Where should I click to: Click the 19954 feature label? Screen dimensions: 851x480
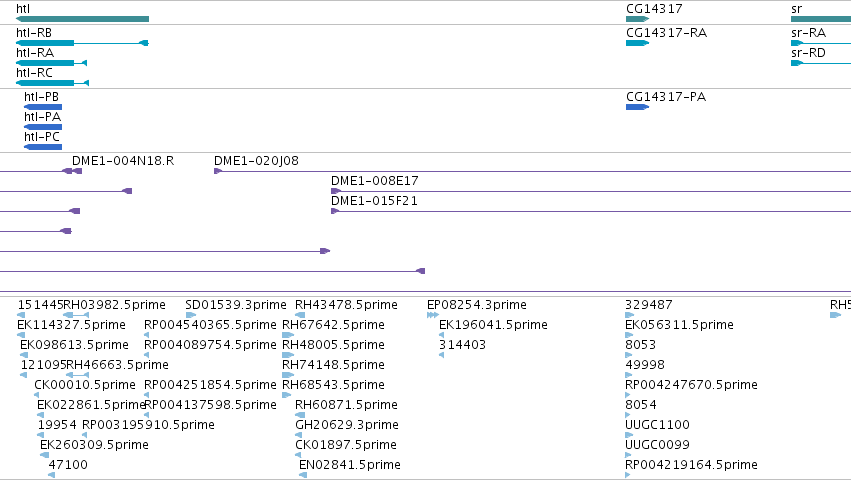(57, 425)
